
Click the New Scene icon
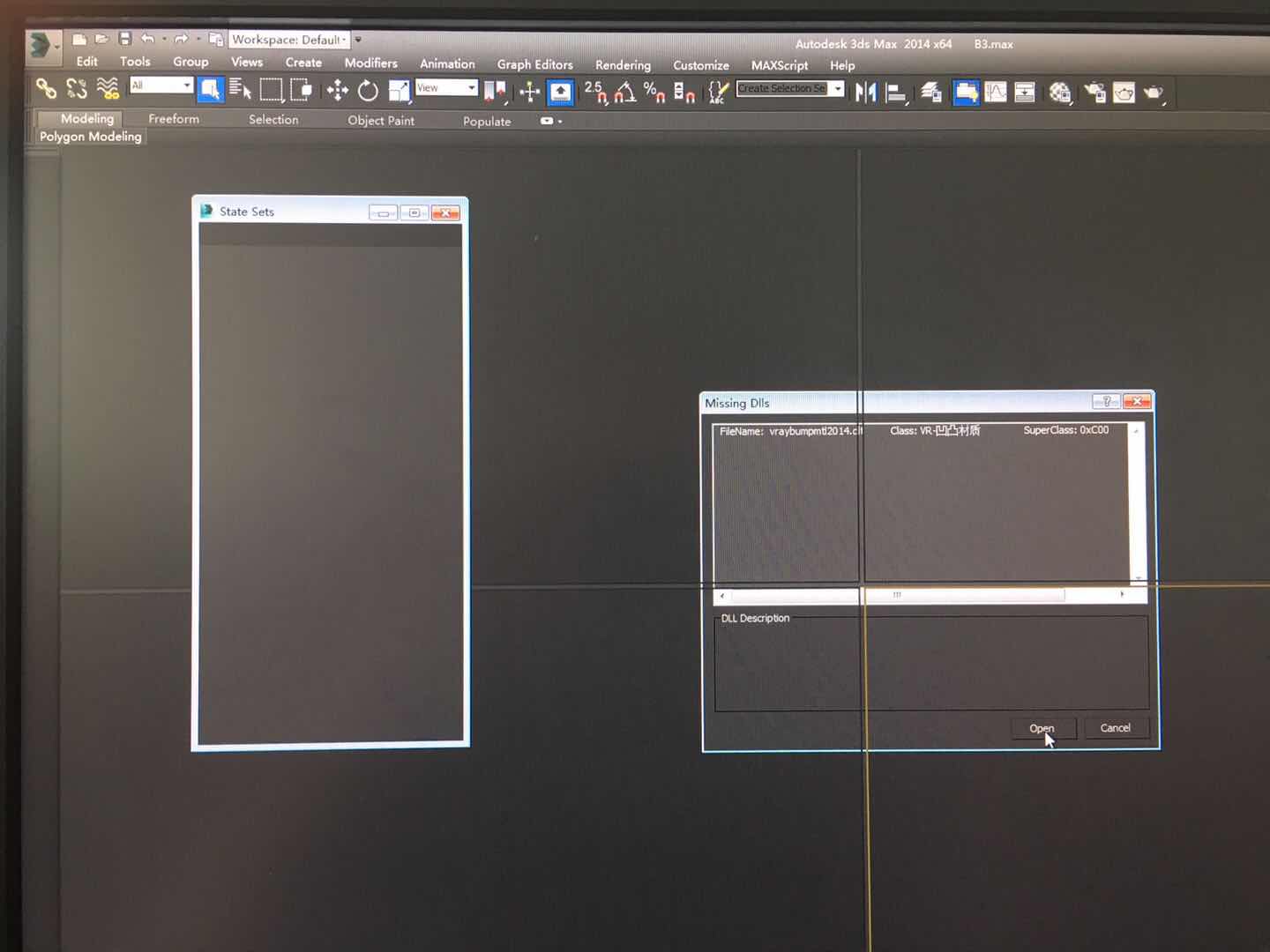(79, 39)
